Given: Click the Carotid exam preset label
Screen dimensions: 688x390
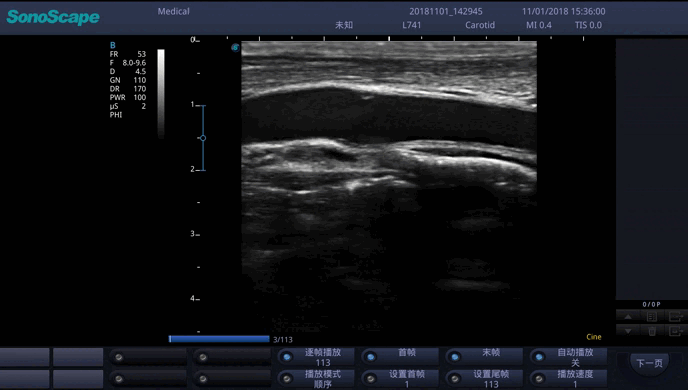Looking at the screenshot, I should click(x=480, y=25).
